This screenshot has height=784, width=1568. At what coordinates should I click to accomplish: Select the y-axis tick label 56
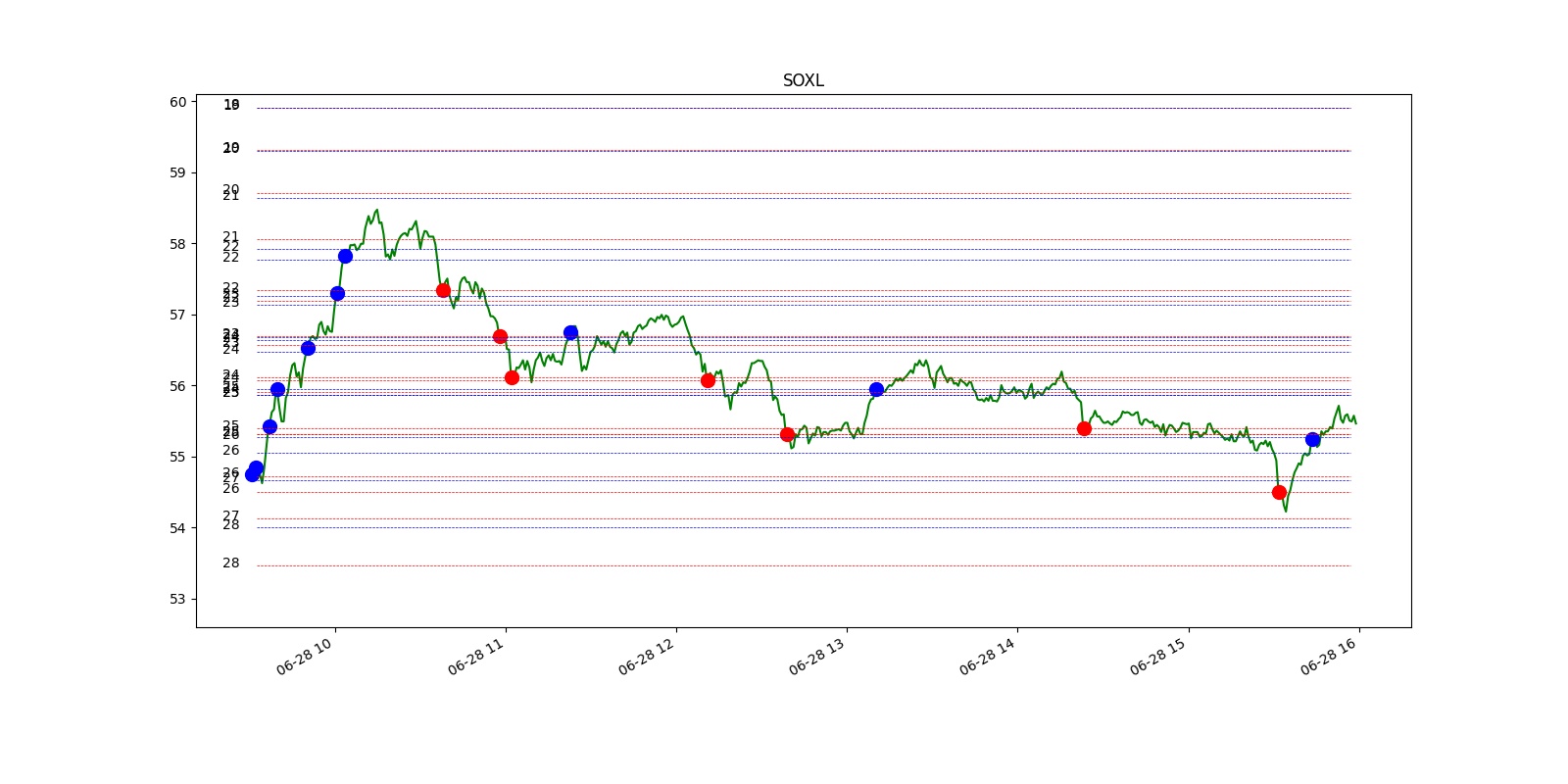click(x=177, y=386)
